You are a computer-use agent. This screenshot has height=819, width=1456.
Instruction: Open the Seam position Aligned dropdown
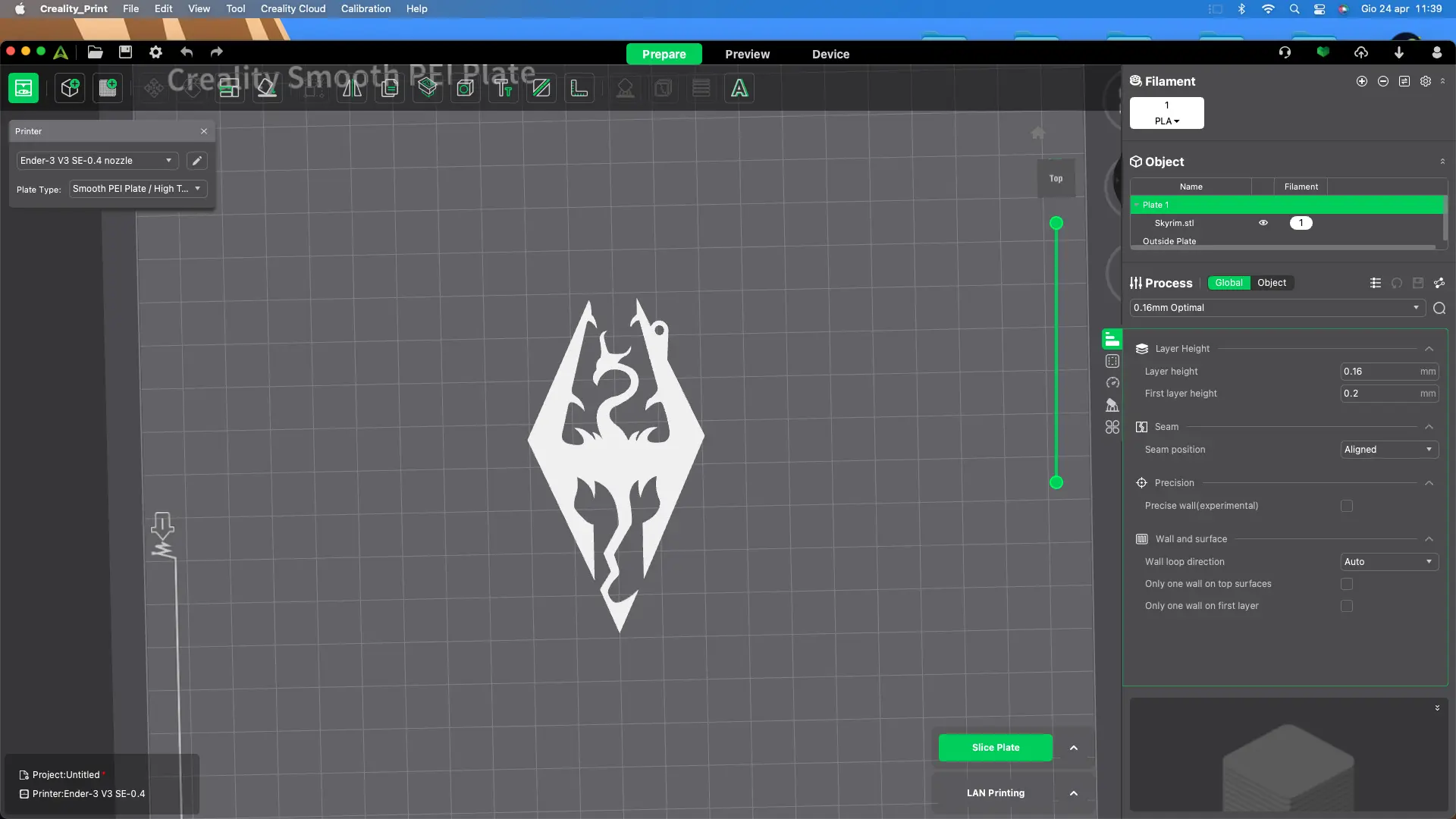1389,450
